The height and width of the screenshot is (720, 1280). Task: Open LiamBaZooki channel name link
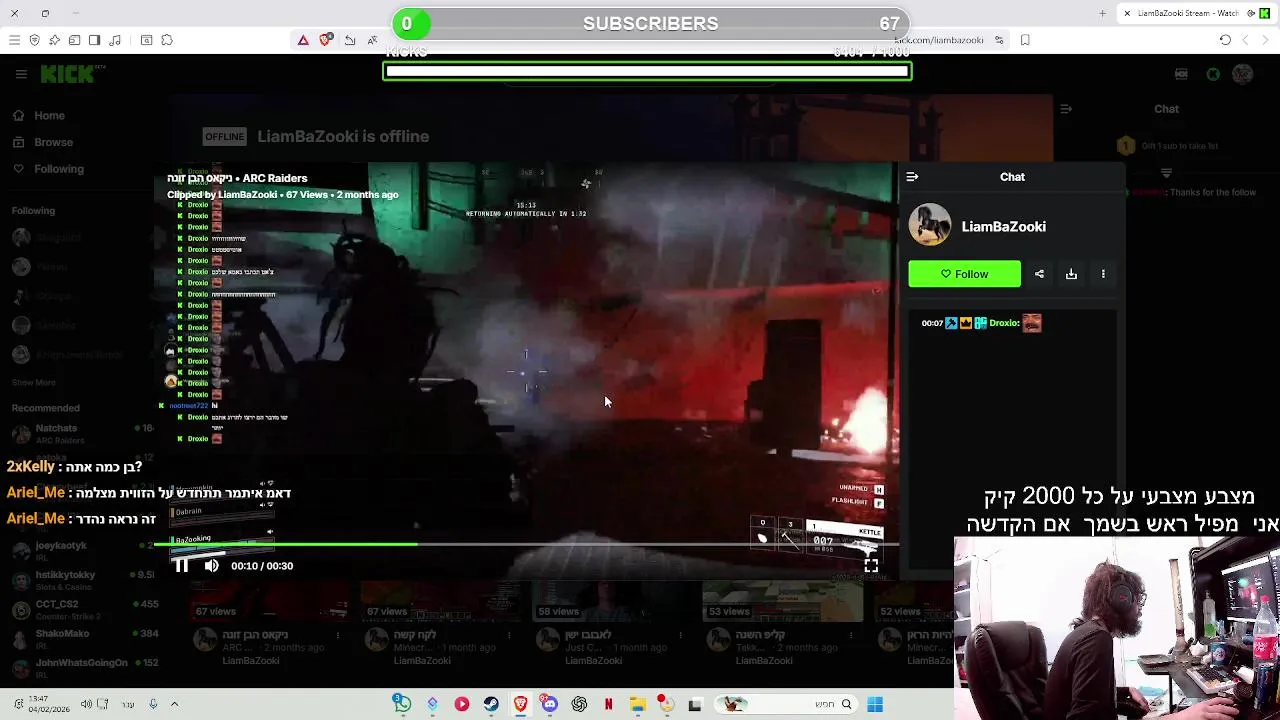[x=1003, y=227]
